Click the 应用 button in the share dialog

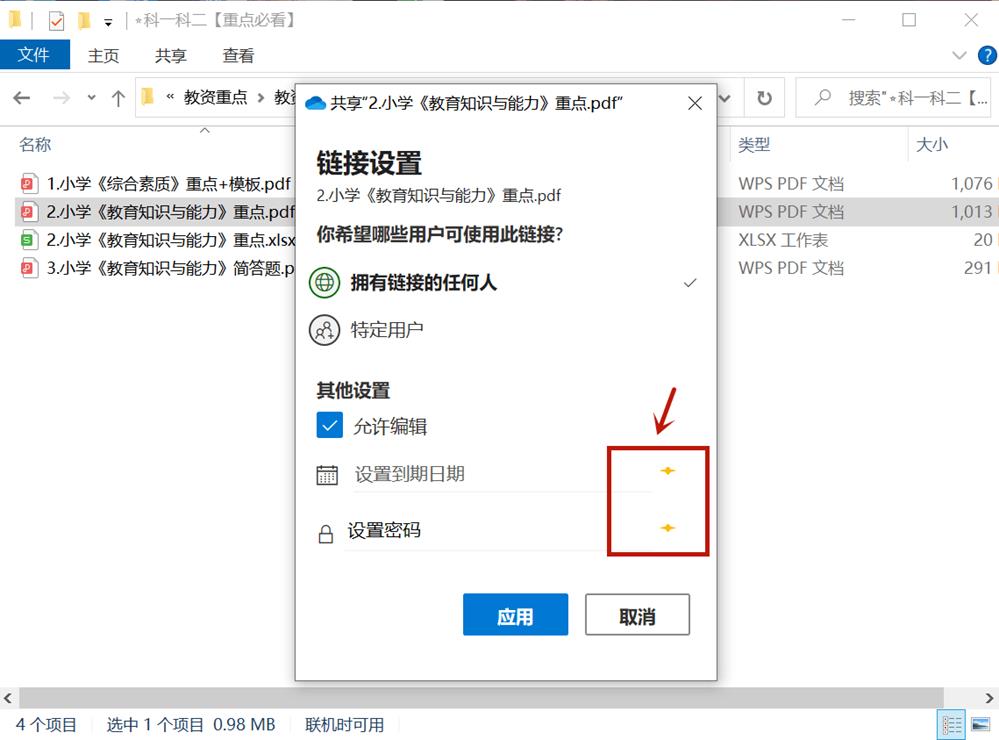515,614
